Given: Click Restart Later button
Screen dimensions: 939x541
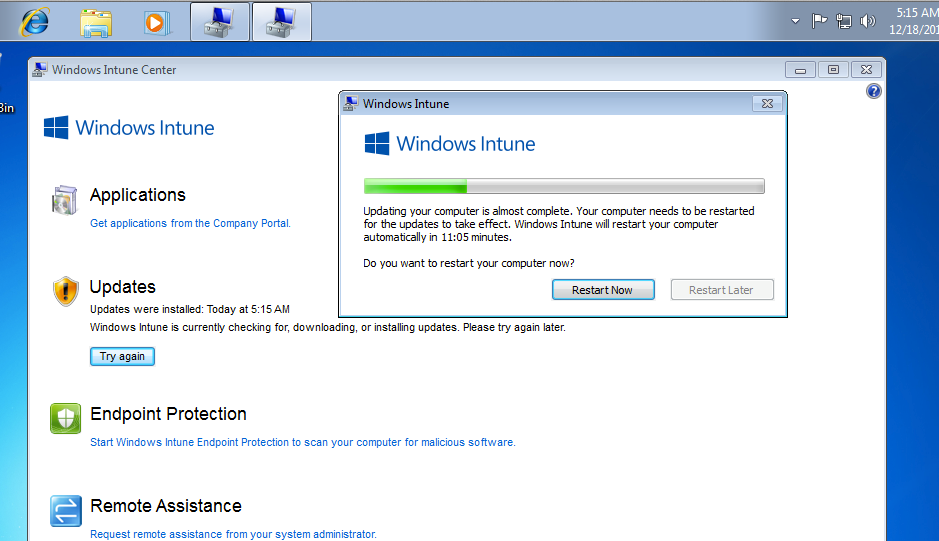Looking at the screenshot, I should 722,289.
